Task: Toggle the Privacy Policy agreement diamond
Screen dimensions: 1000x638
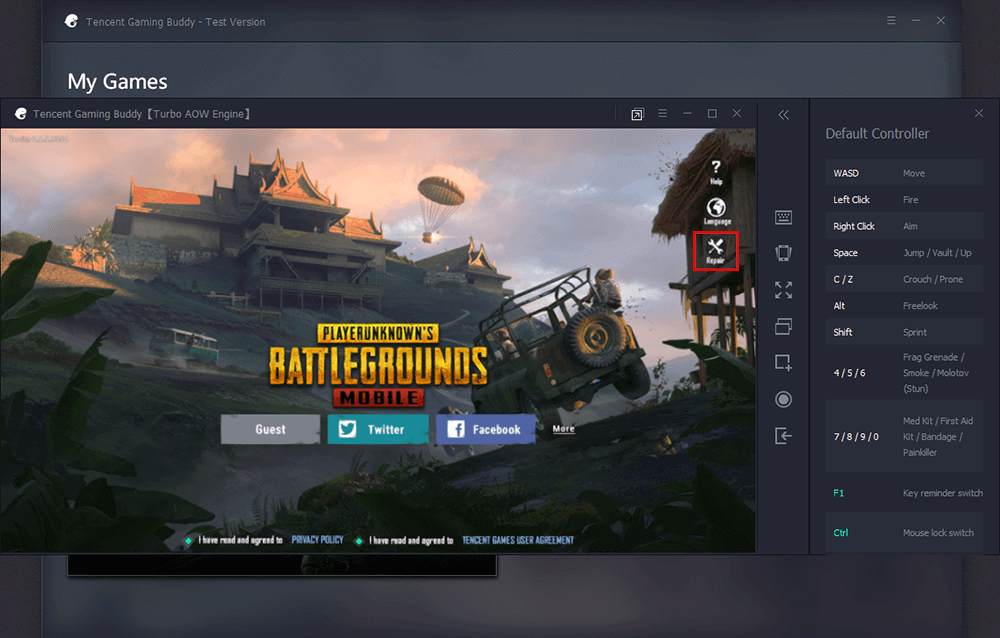Action: point(188,540)
